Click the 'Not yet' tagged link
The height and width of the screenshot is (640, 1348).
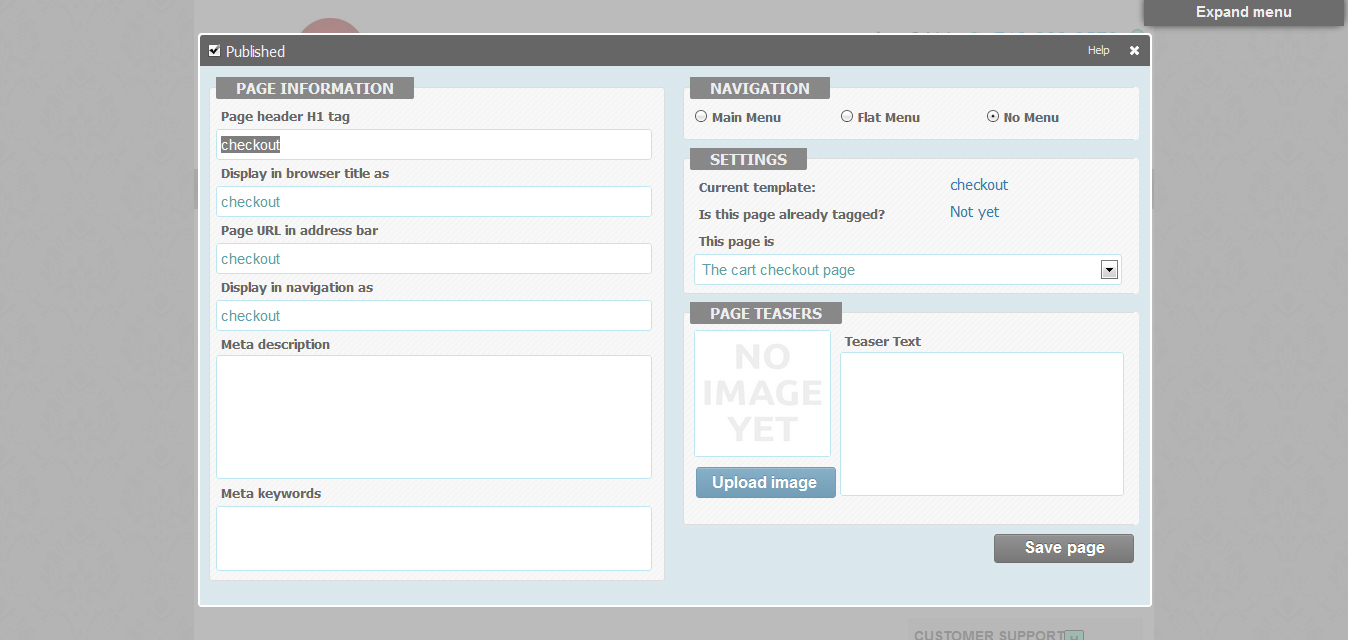(x=974, y=212)
